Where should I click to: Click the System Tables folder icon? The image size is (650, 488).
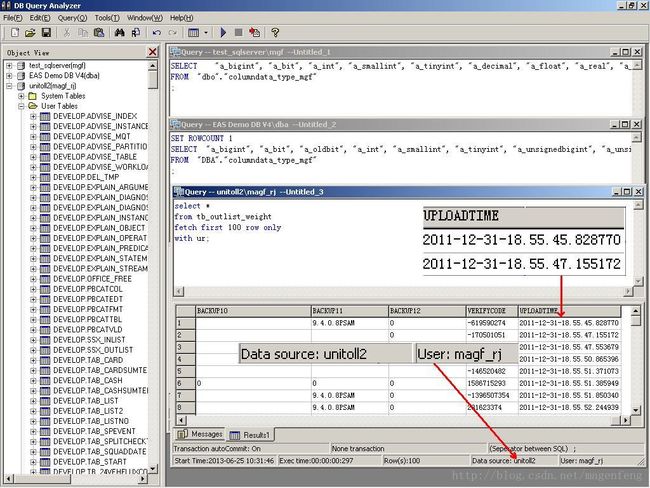pyautogui.click(x=33, y=96)
